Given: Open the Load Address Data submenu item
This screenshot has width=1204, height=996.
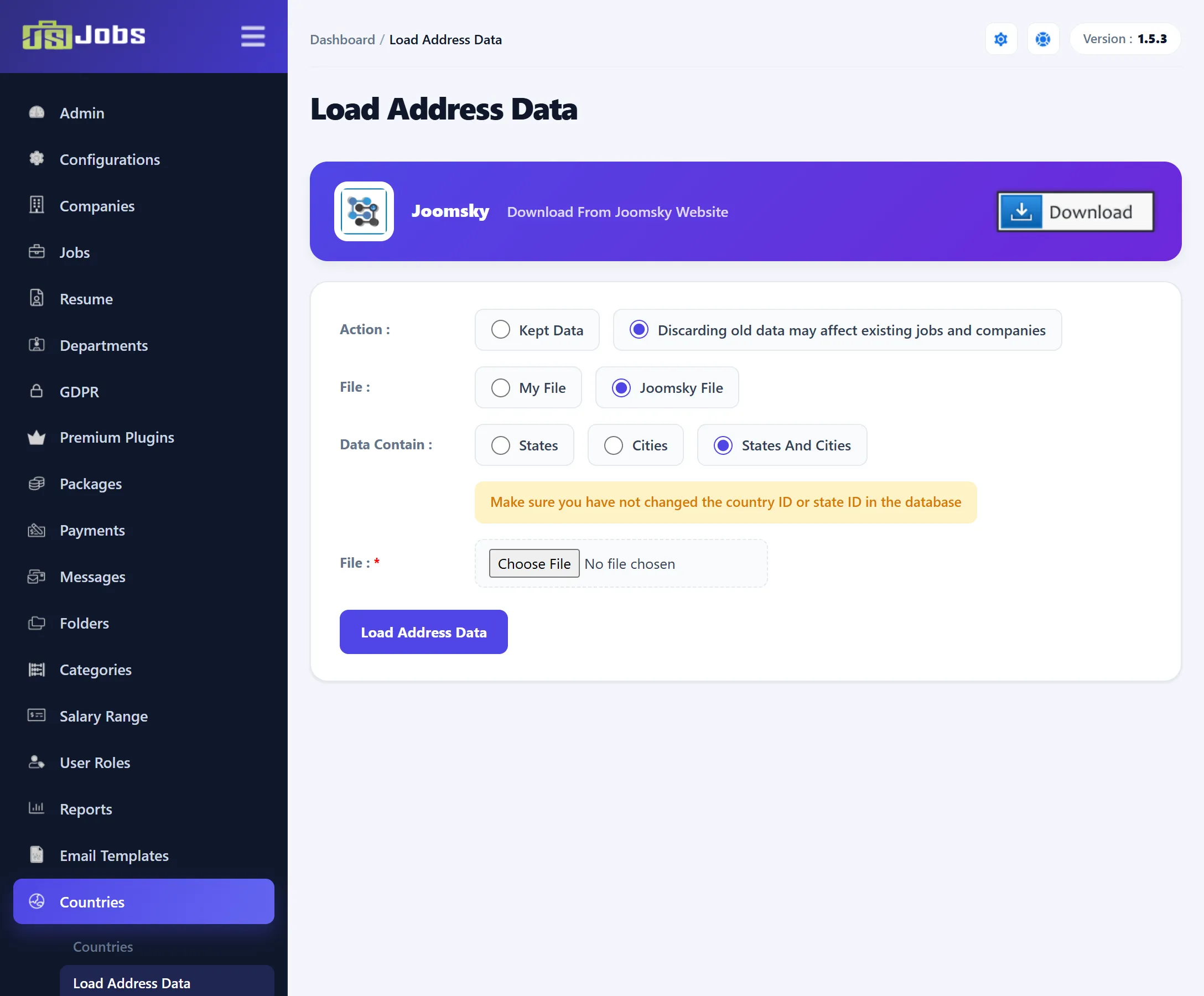Looking at the screenshot, I should pos(166,982).
